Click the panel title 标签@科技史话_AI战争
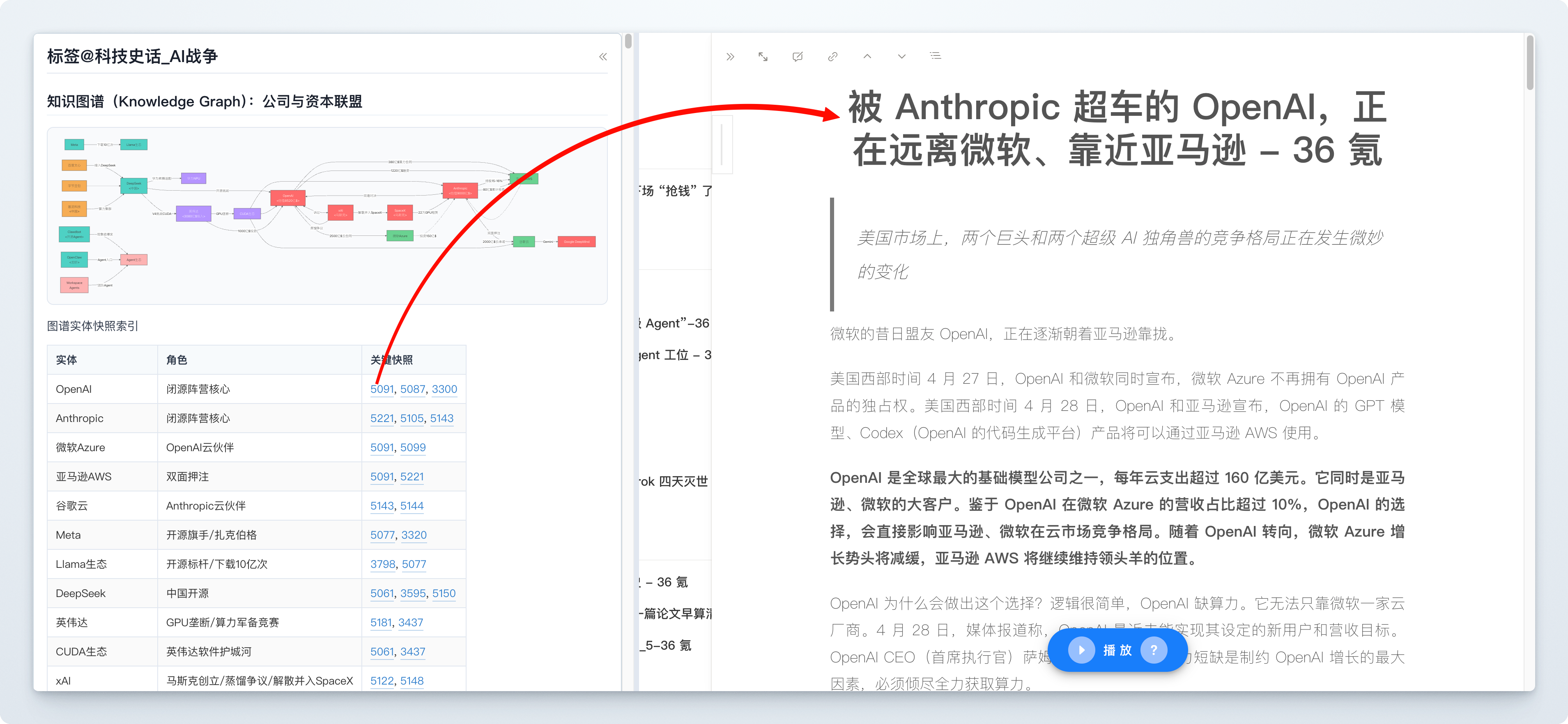Viewport: 1568px width, 724px height. click(132, 57)
